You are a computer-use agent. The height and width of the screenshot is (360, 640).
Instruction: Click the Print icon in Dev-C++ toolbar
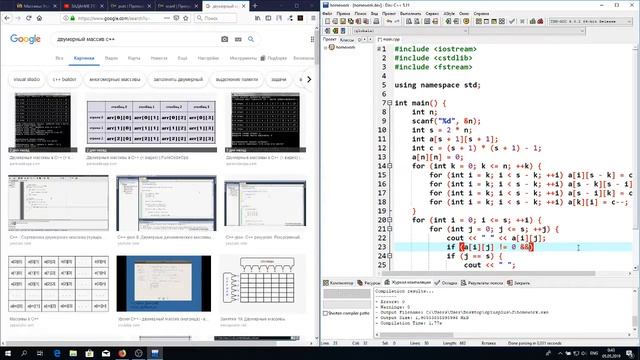(x=376, y=21)
